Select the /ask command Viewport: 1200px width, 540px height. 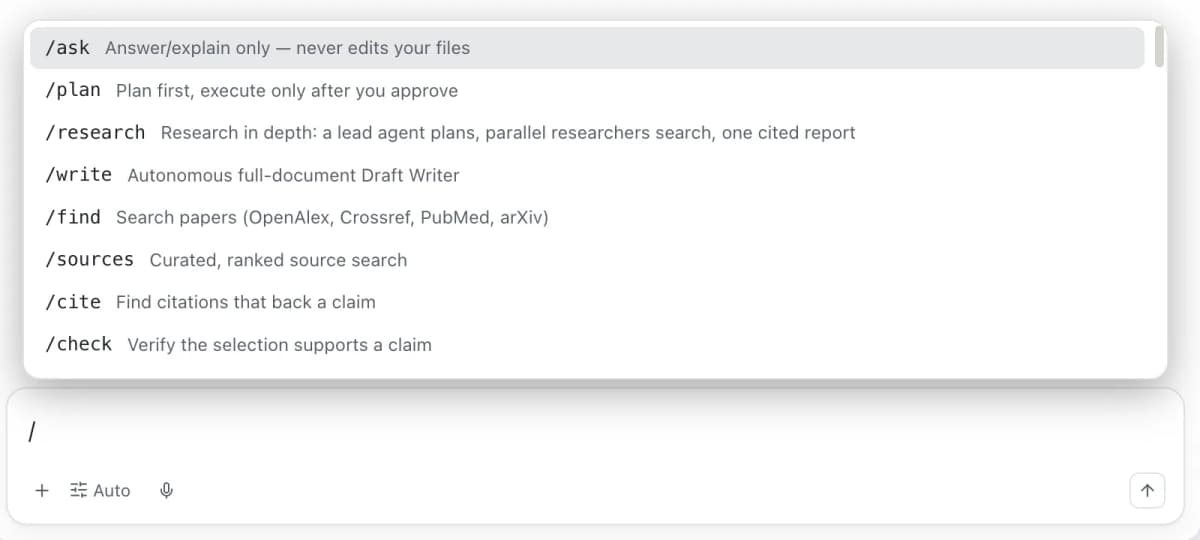tap(587, 48)
